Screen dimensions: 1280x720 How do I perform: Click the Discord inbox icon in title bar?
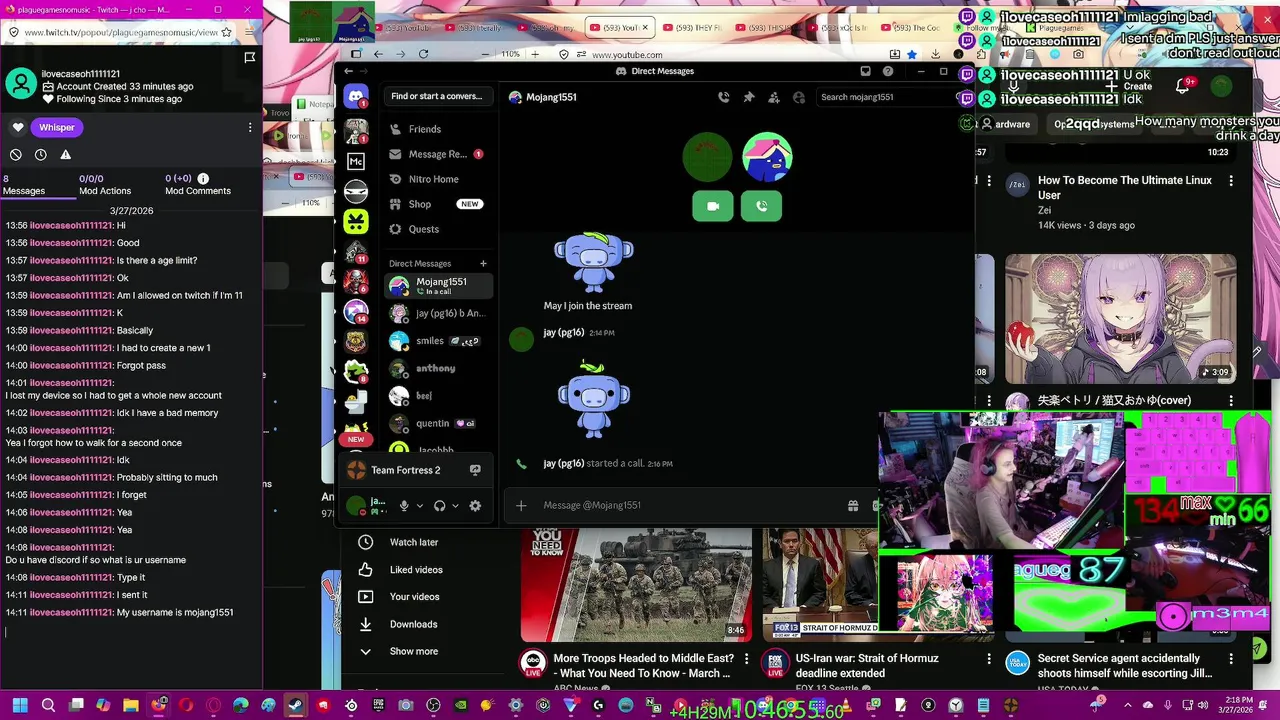pyautogui.click(x=865, y=71)
